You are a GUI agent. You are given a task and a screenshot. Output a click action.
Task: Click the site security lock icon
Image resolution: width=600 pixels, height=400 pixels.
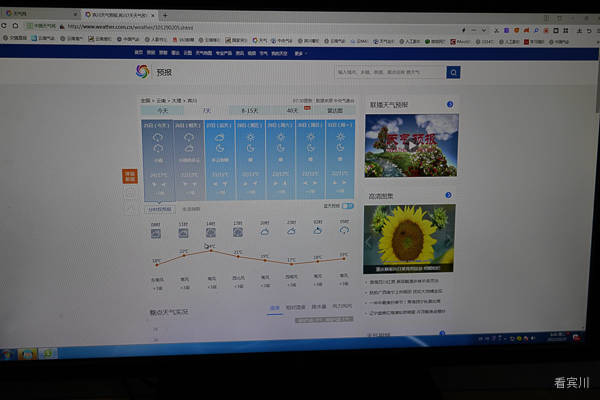(62, 26)
